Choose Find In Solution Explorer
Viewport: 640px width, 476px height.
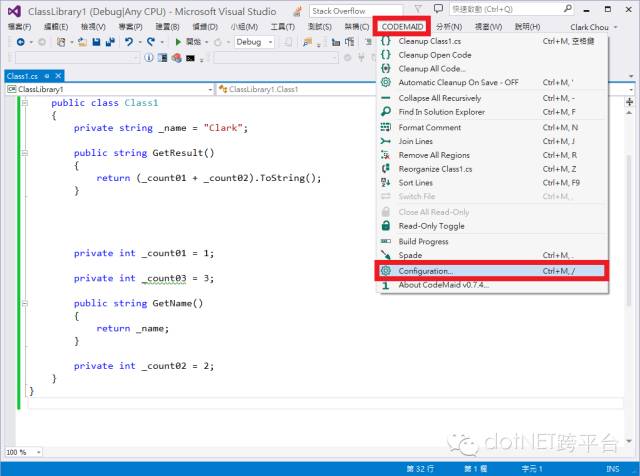tap(492, 112)
